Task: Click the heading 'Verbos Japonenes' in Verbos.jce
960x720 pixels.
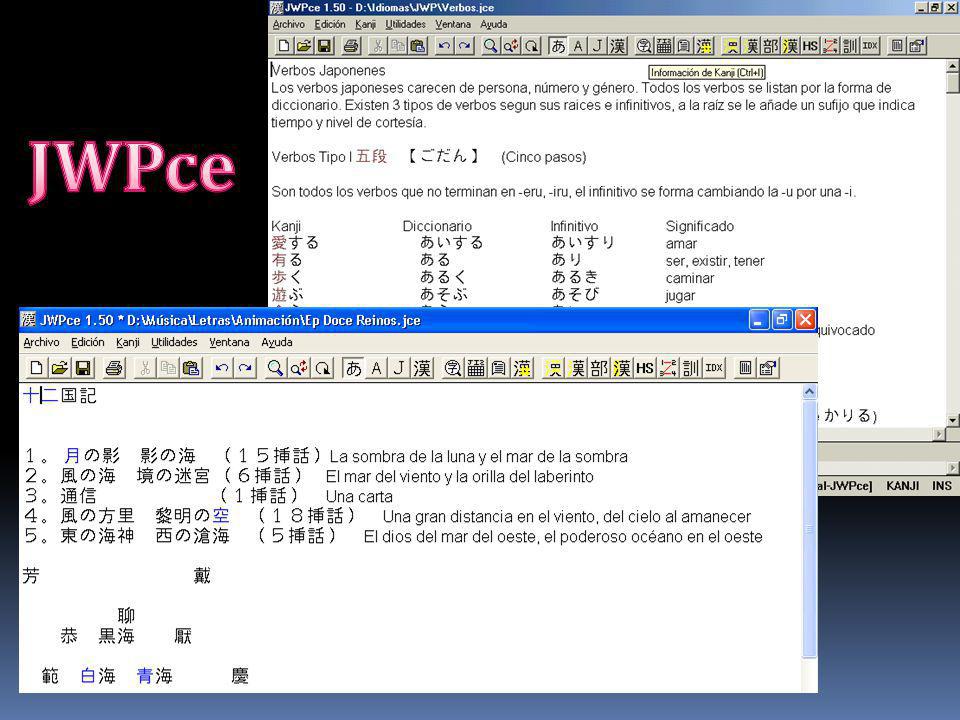Action: point(329,70)
